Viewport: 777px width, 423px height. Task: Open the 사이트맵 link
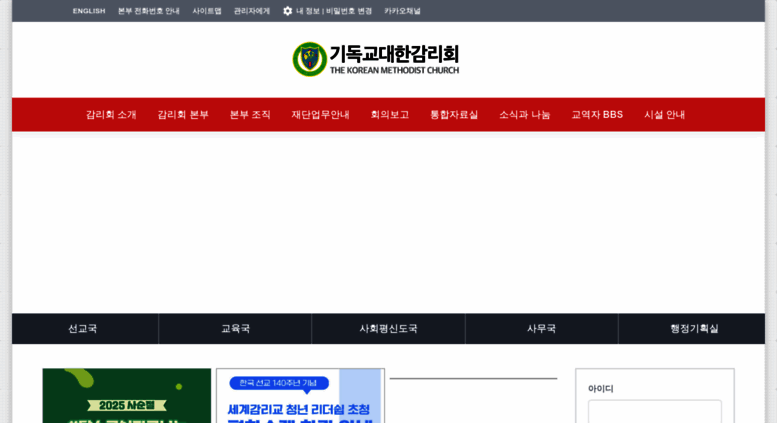(207, 11)
